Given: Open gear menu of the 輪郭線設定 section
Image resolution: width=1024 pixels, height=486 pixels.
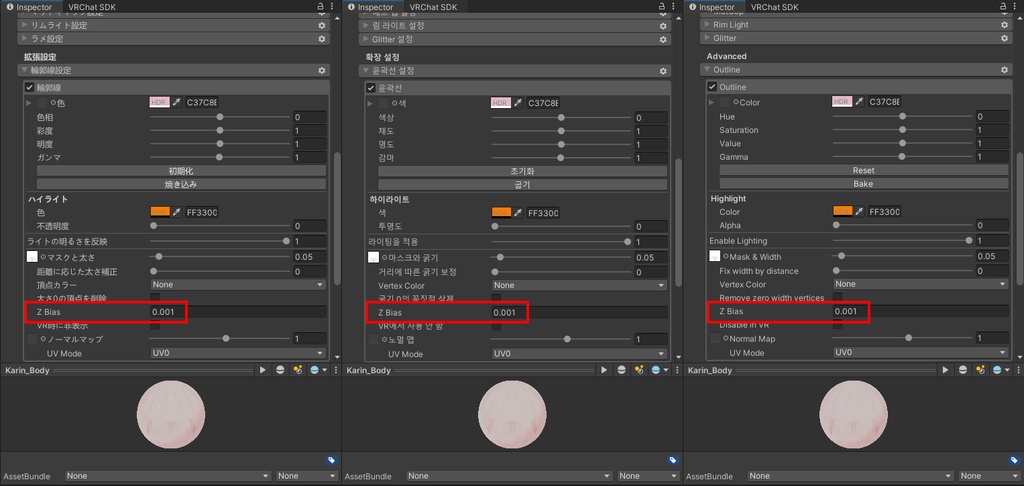Looking at the screenshot, I should [x=321, y=71].
